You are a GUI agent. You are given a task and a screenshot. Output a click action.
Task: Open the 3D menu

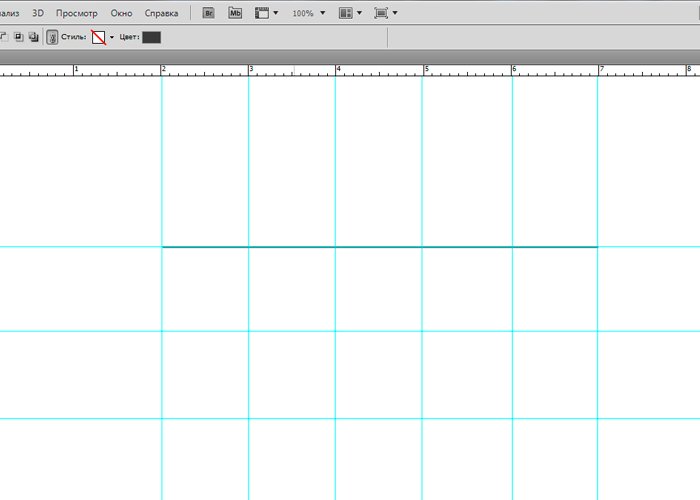point(38,14)
